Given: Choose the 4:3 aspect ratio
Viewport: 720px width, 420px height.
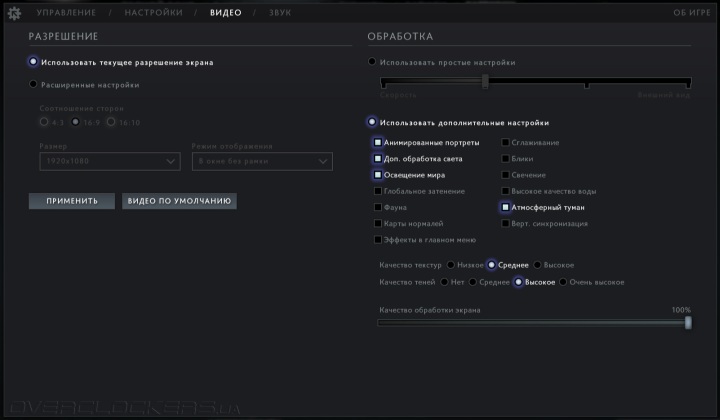Looking at the screenshot, I should [x=45, y=122].
